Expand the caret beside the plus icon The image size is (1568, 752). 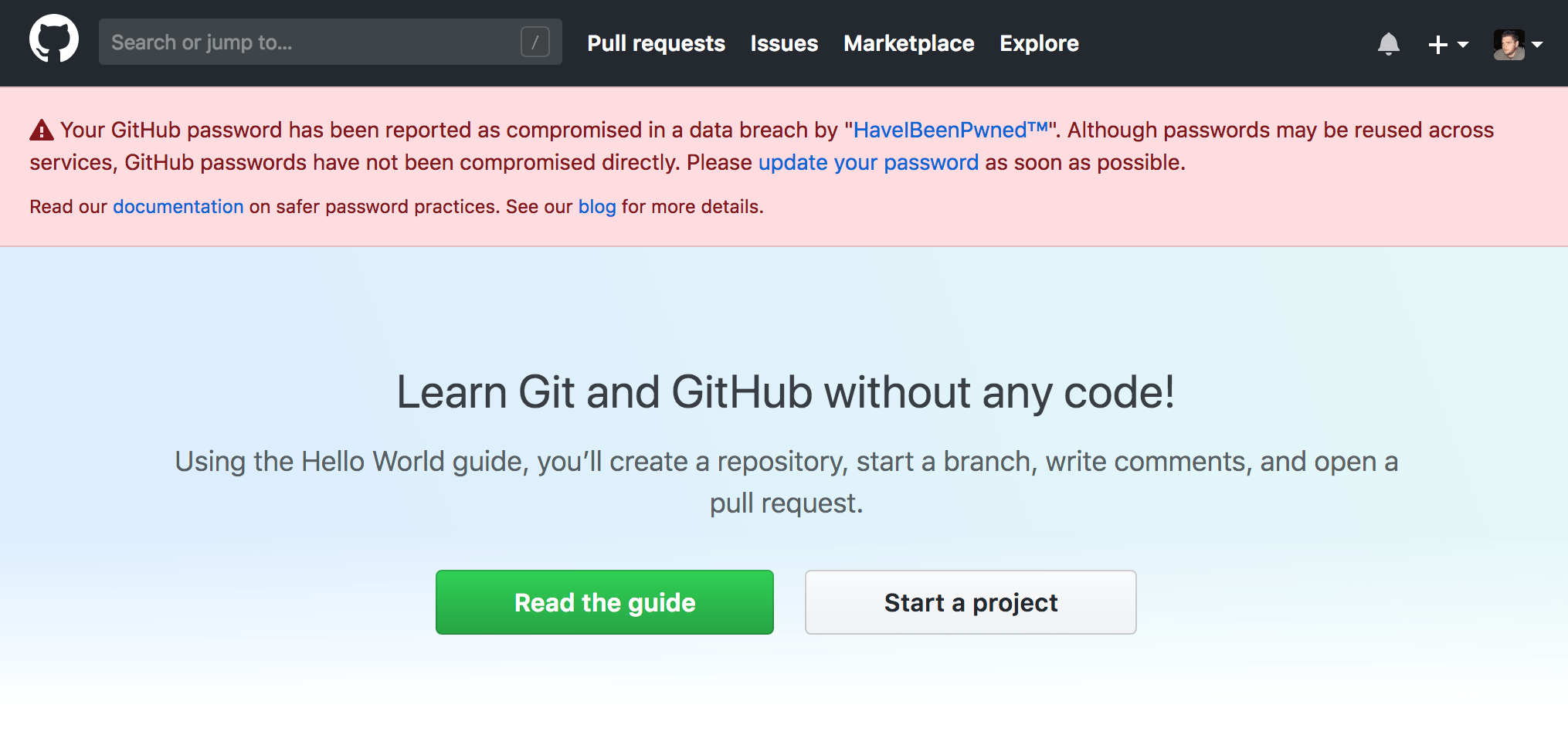pos(1463,45)
